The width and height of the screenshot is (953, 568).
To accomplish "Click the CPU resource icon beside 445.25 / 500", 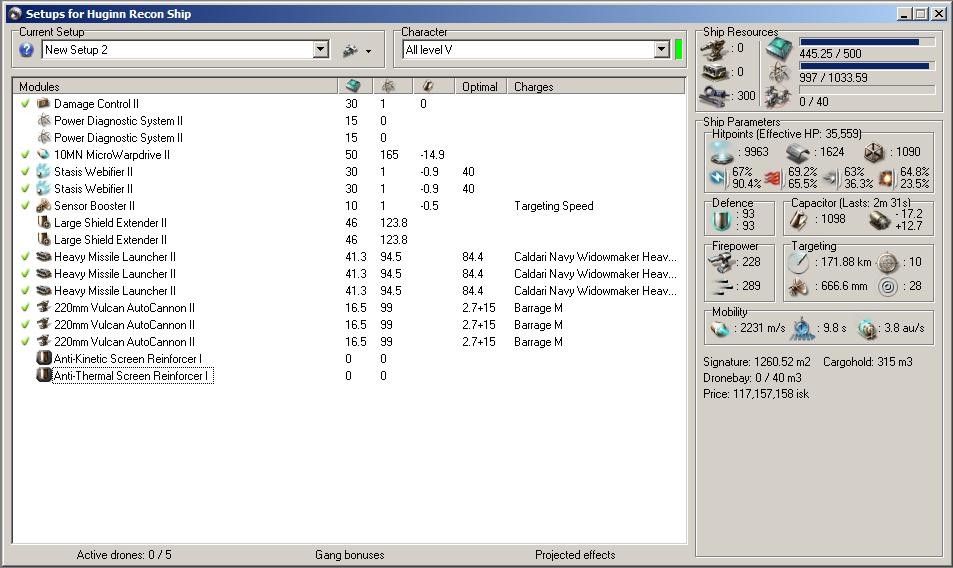I will 779,49.
